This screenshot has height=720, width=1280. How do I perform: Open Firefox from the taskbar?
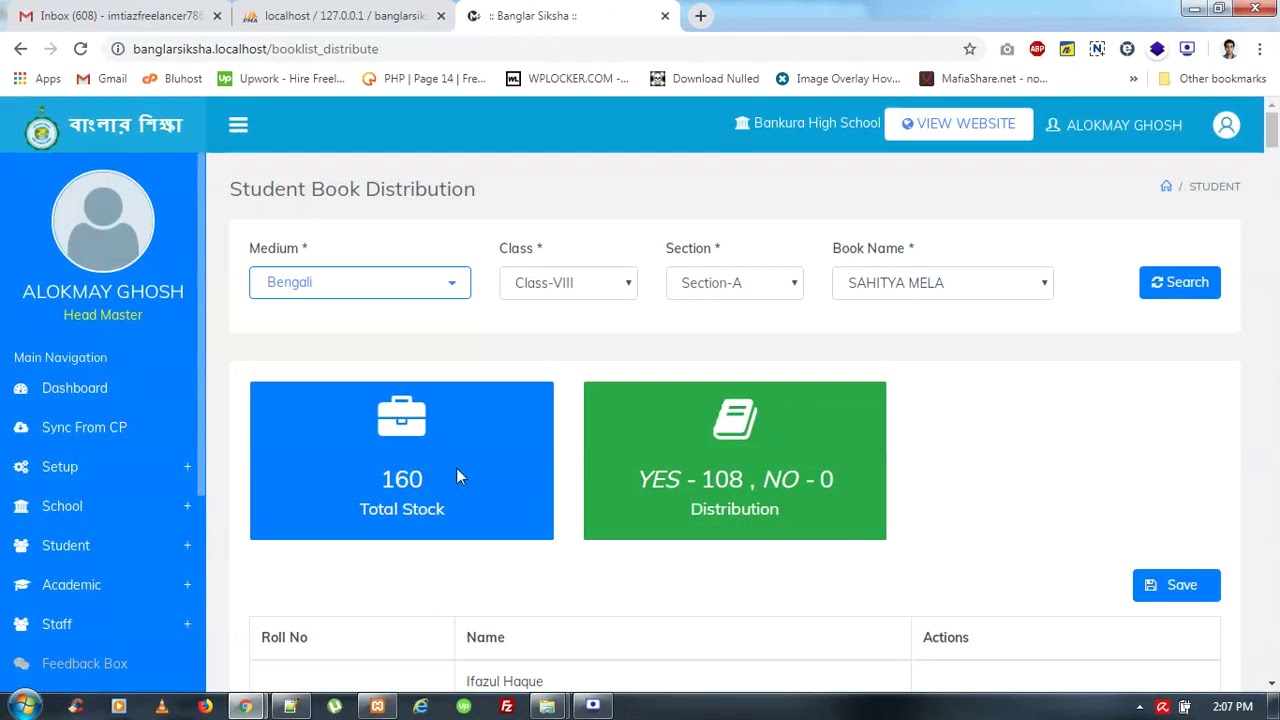coord(204,706)
